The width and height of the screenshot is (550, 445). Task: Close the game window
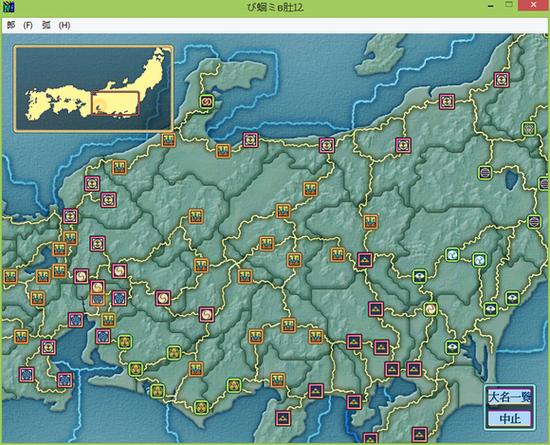click(533, 5)
